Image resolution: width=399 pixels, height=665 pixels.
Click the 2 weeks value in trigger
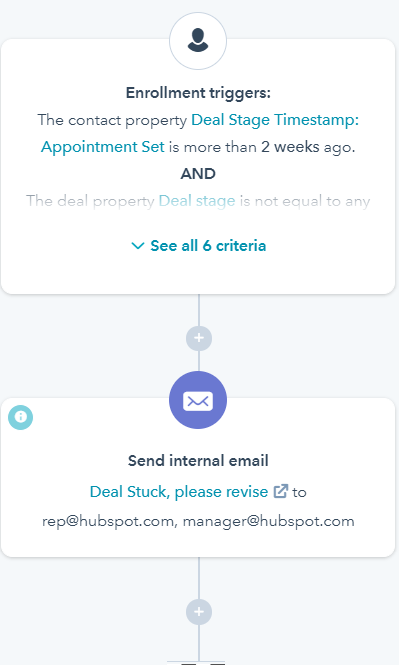tap(290, 147)
